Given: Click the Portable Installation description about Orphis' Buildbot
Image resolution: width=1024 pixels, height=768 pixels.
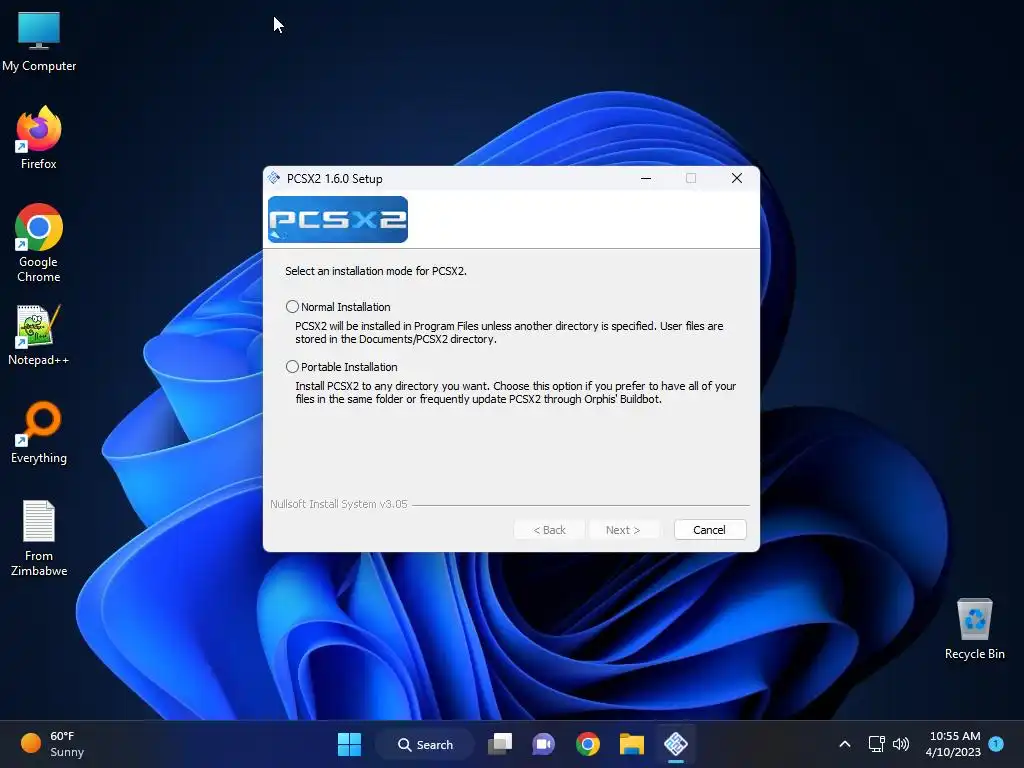Looking at the screenshot, I should coord(516,392).
